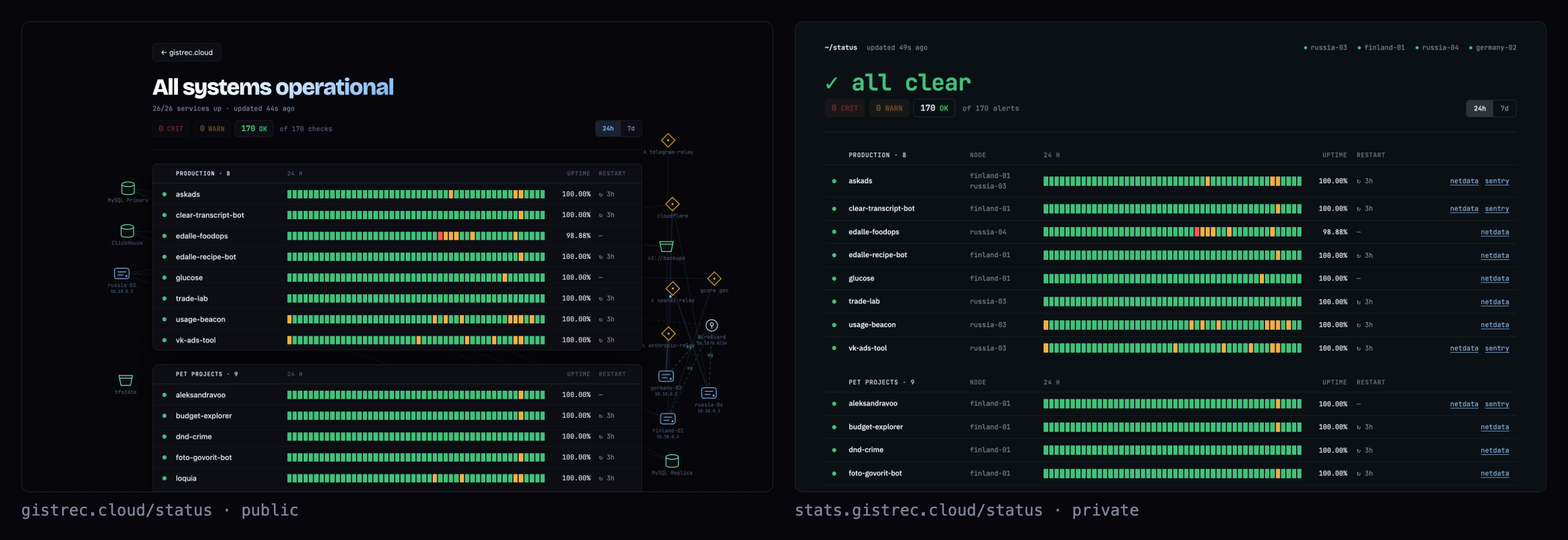Select the germany-02 server icon in graph
This screenshot has width=1568, height=540.
666,376
